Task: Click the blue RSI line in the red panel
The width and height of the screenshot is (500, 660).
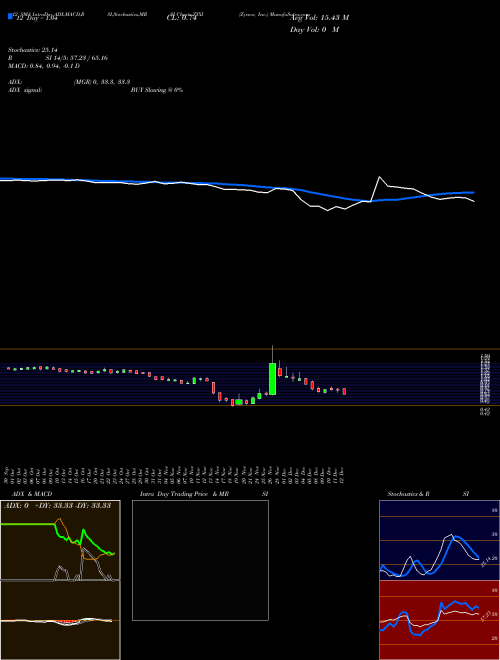Action: click(455, 603)
